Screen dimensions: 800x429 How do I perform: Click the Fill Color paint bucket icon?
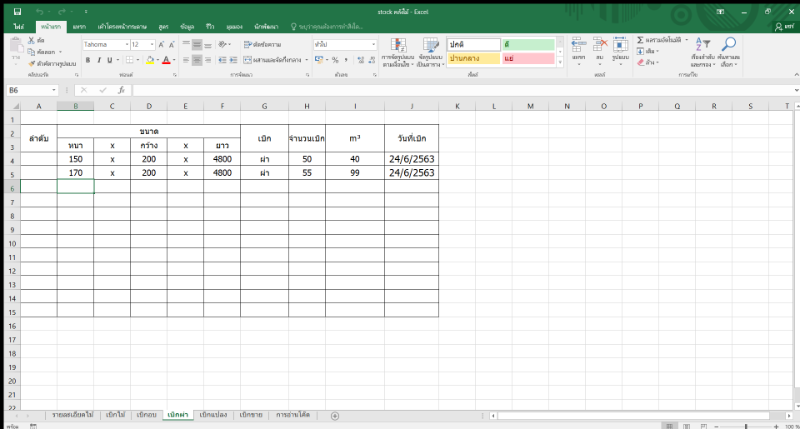click(149, 60)
